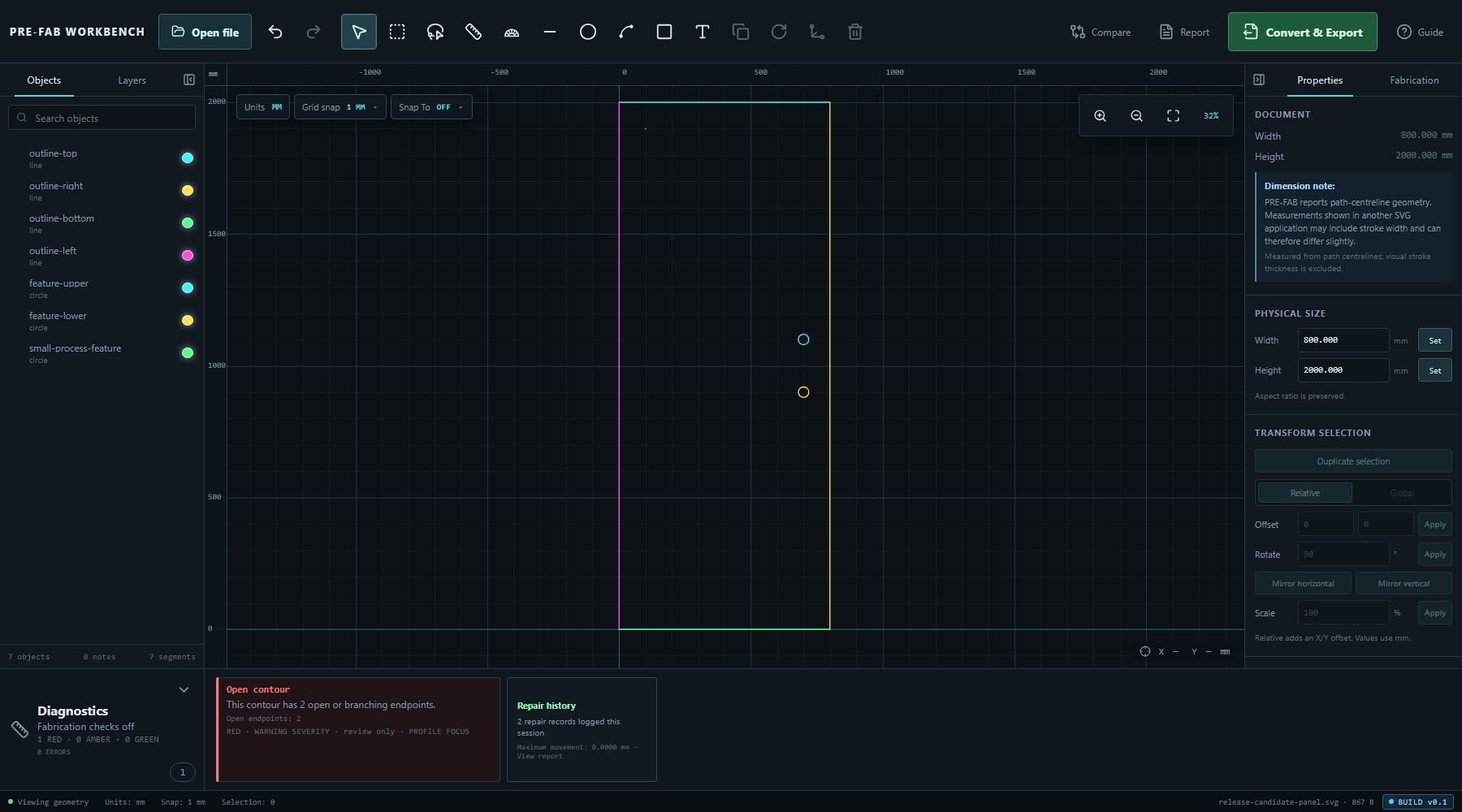Screen dimensions: 1462x812
Task: Open the Guide help
Action: [1420, 32]
